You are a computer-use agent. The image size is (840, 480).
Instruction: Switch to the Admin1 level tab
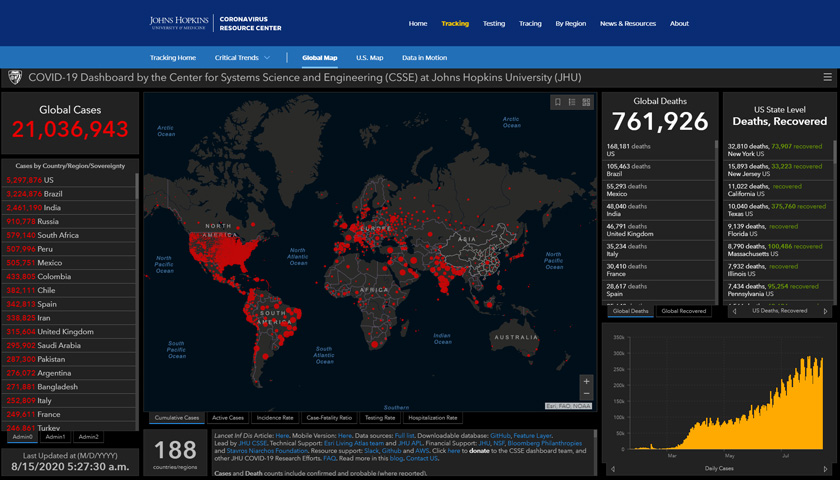coord(55,437)
